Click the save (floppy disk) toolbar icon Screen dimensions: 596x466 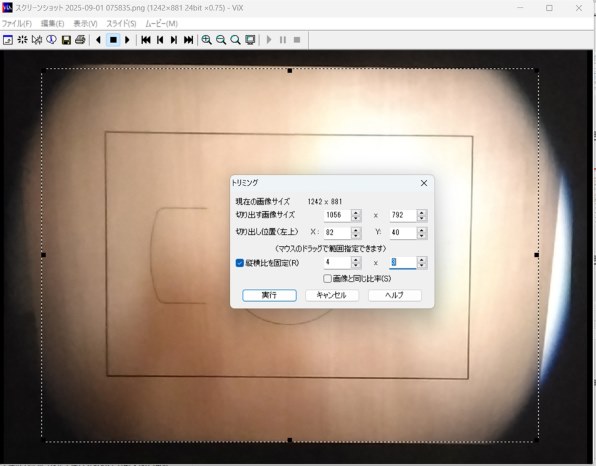pos(66,40)
